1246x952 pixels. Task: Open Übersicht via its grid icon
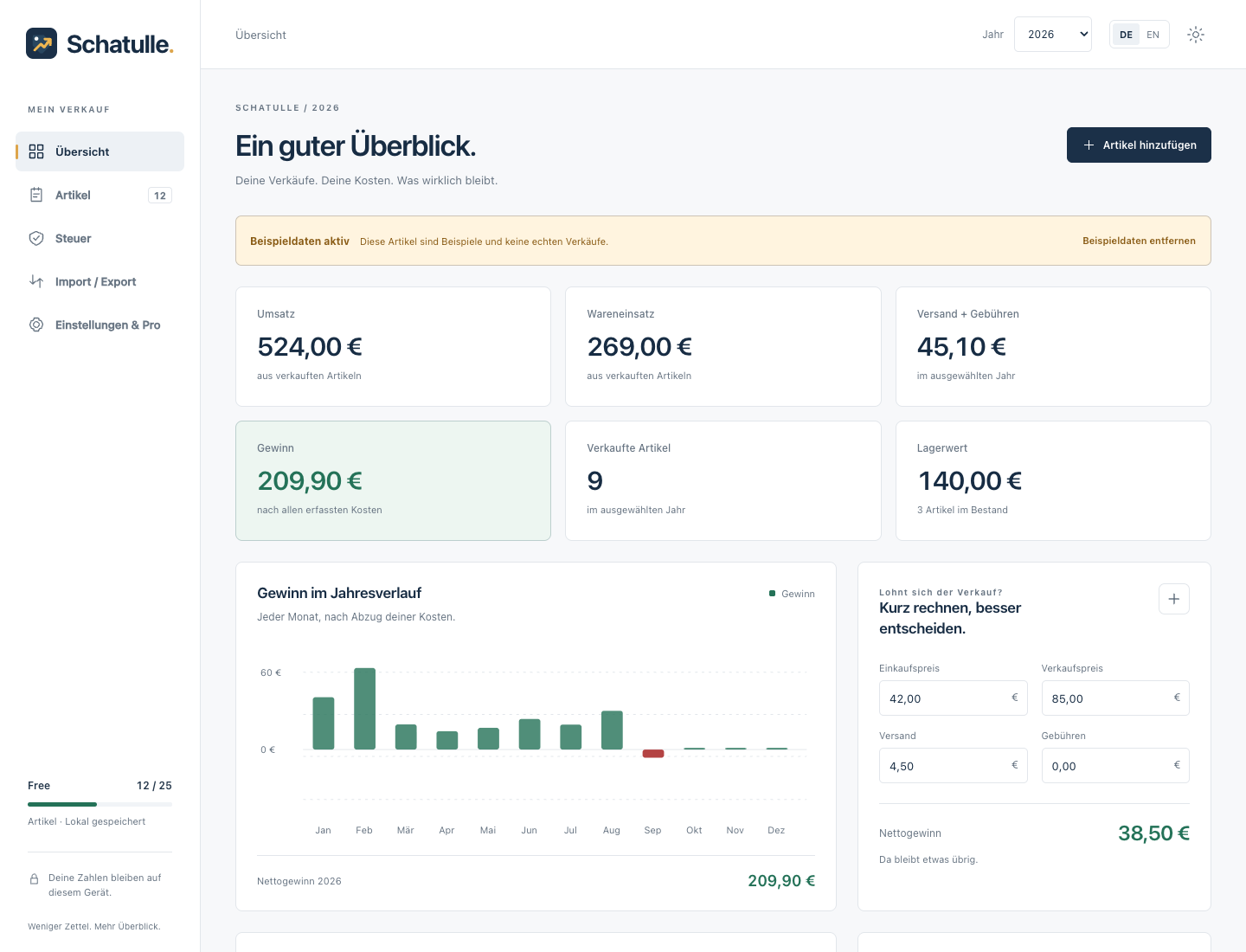[x=36, y=151]
